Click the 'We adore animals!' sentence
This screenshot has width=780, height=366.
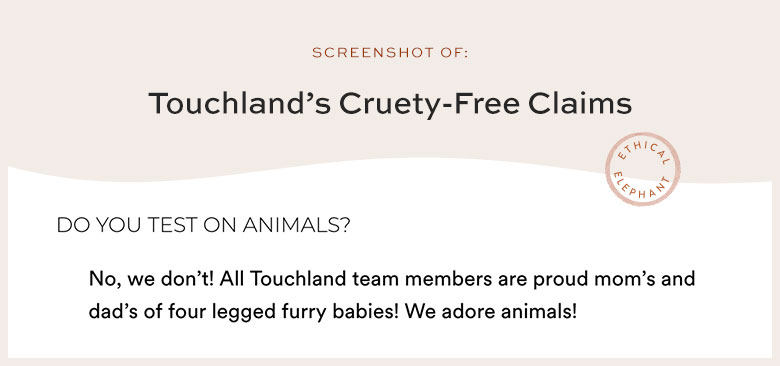click(x=491, y=312)
